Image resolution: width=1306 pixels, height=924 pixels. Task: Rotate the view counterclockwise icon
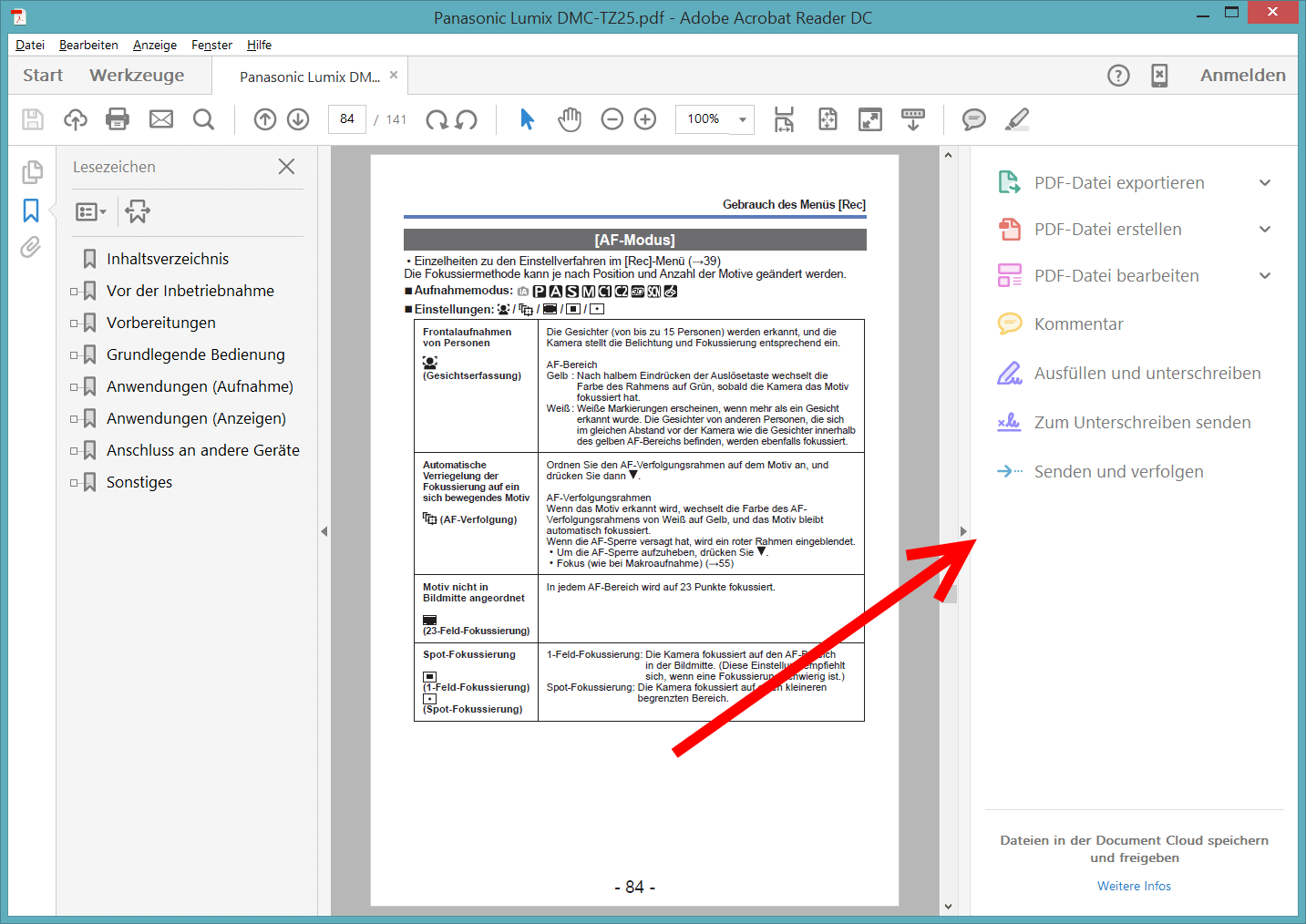tap(467, 119)
